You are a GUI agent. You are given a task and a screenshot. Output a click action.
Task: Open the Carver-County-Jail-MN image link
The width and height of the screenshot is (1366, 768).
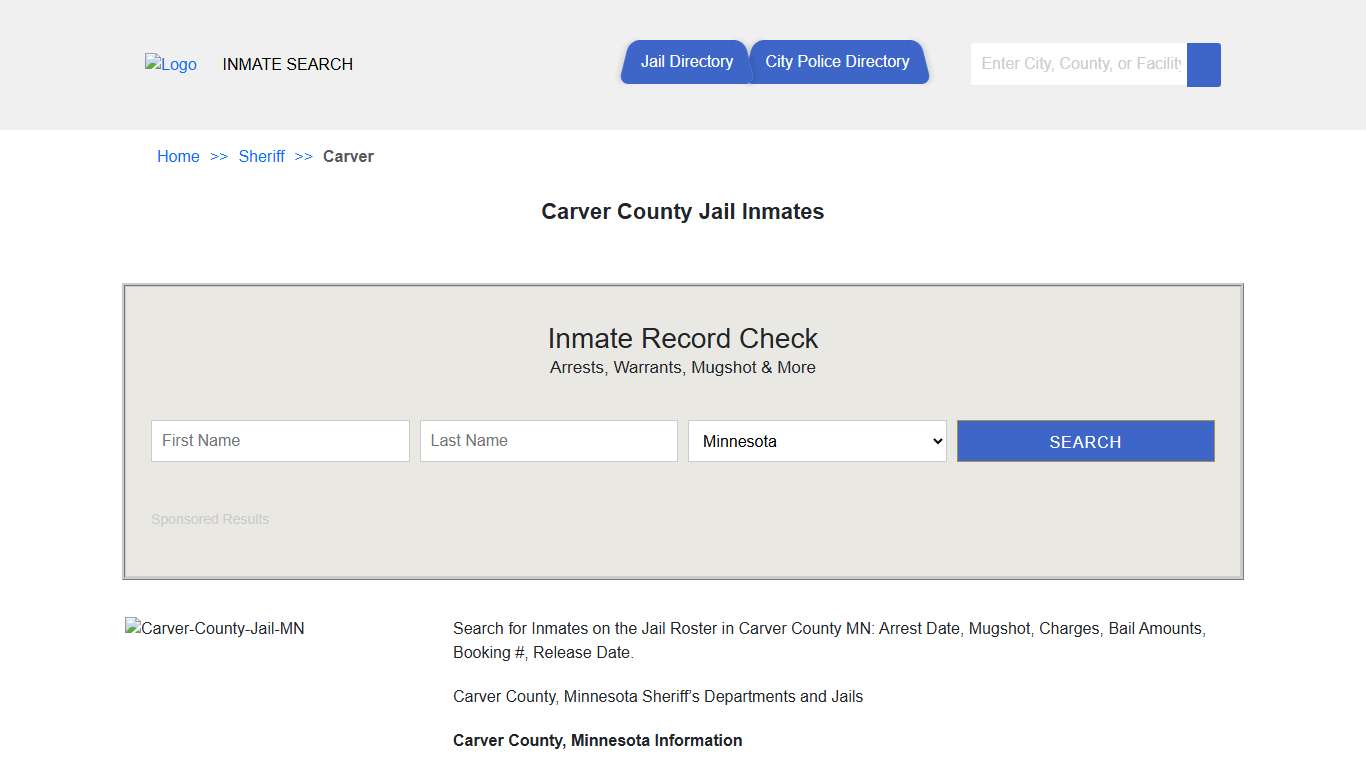tap(214, 628)
